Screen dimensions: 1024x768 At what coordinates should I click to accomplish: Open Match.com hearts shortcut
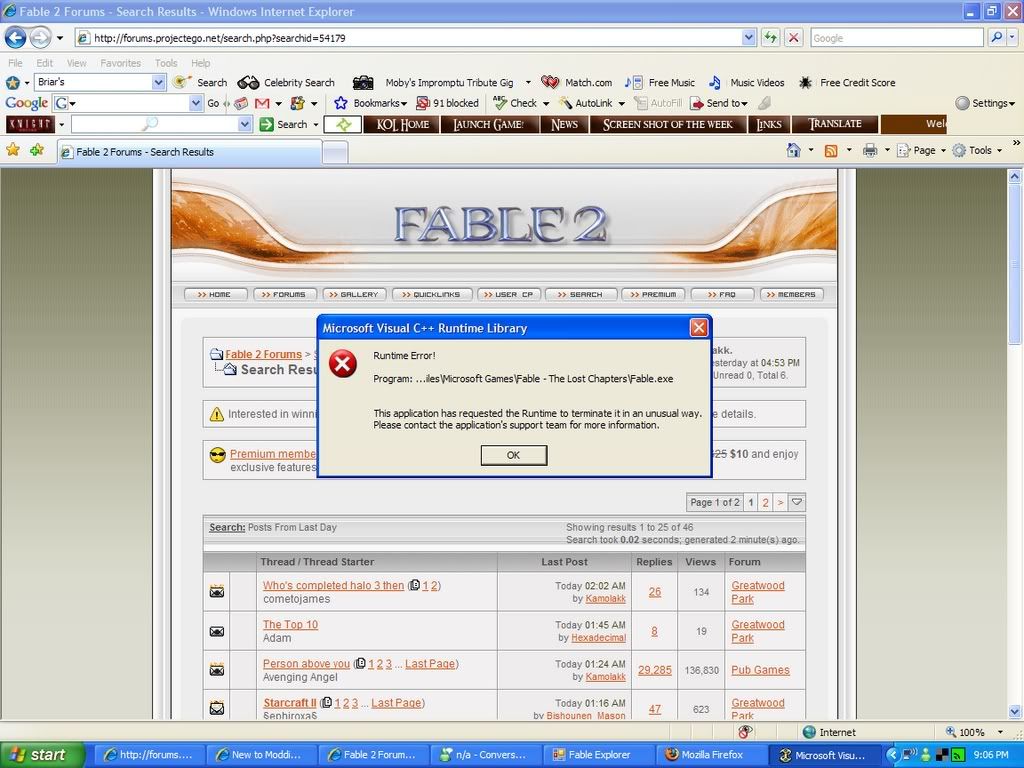tap(577, 83)
